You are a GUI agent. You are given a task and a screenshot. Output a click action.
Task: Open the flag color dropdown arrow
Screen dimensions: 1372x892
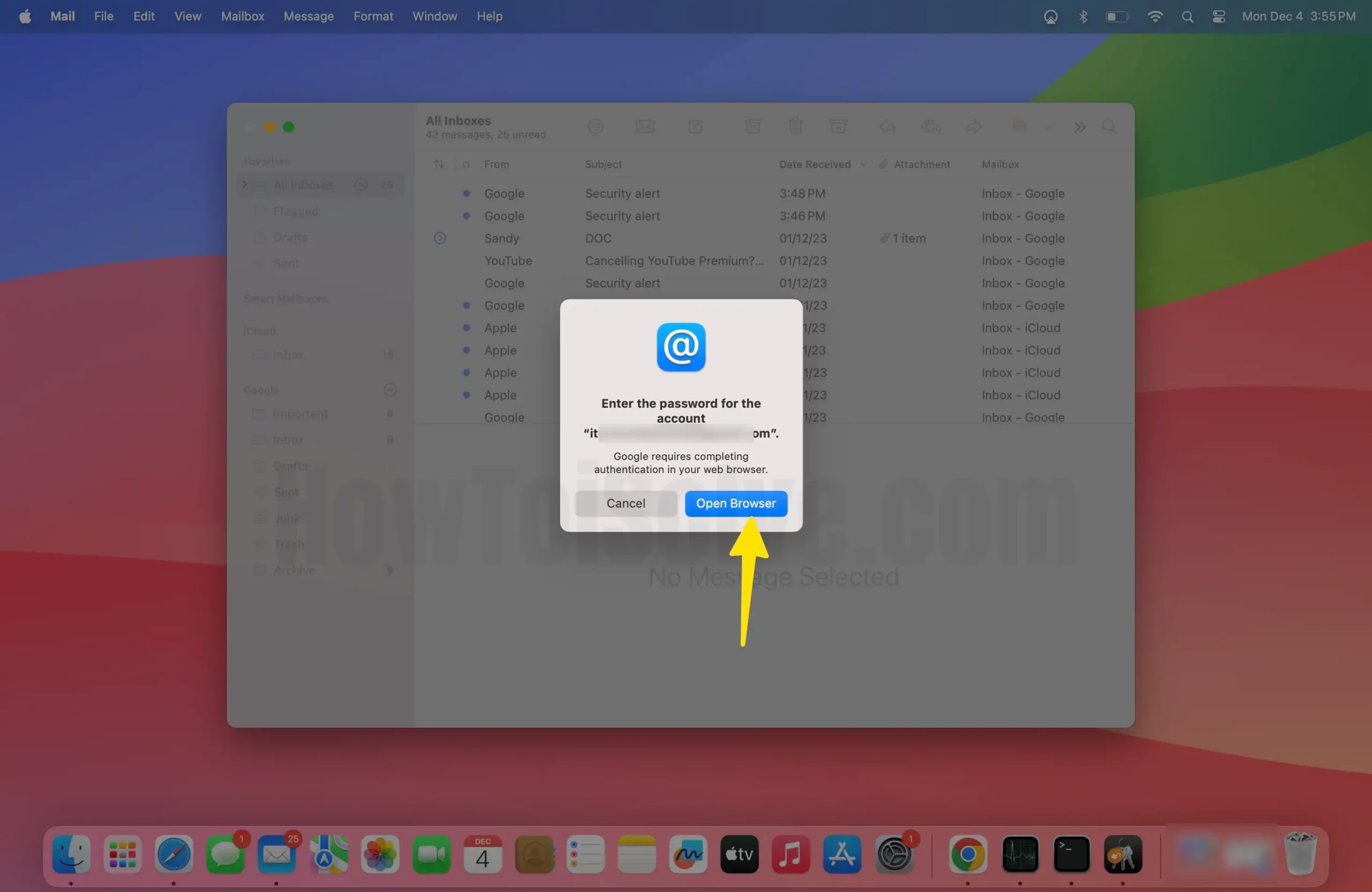click(x=1048, y=127)
